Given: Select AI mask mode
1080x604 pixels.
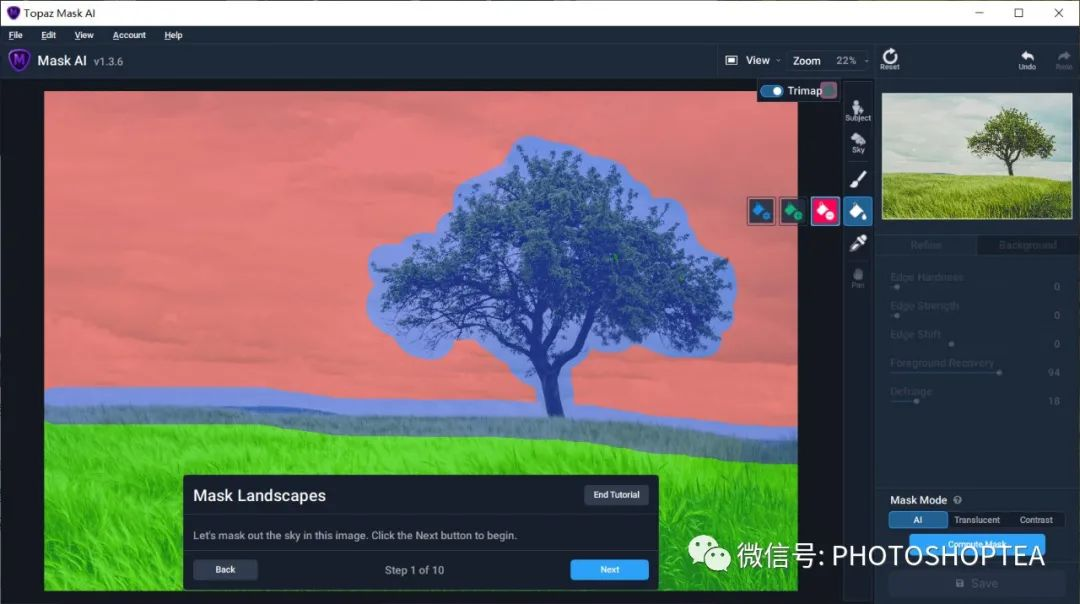Looking at the screenshot, I should 917,520.
